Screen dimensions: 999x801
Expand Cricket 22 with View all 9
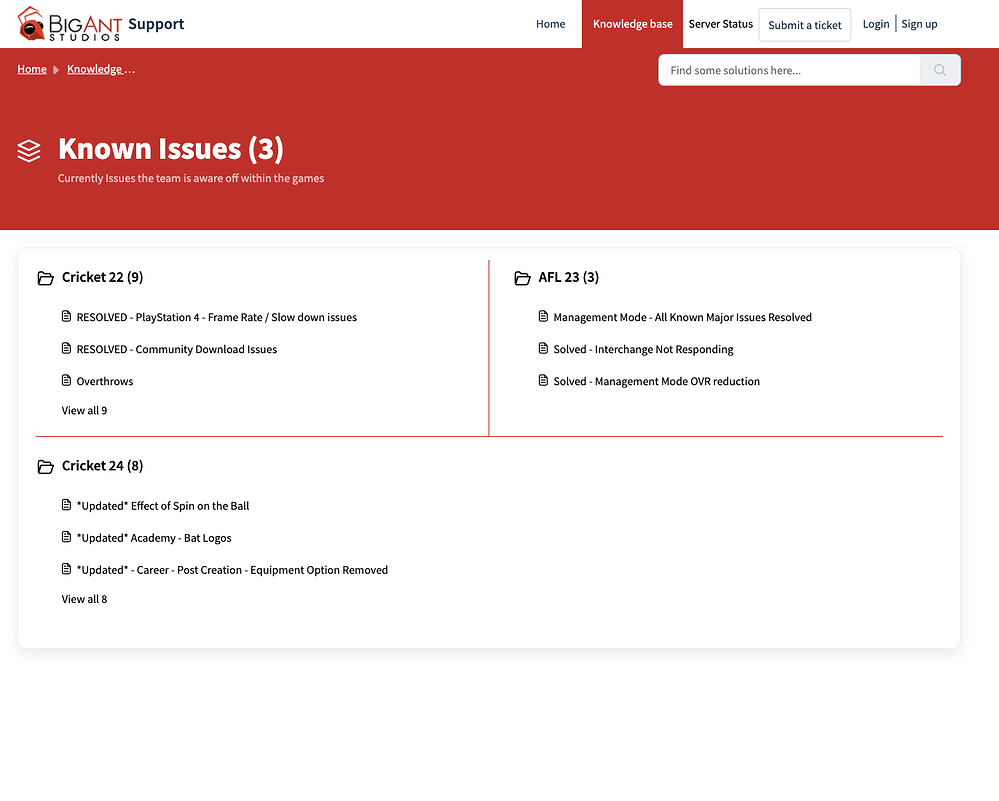coord(84,411)
